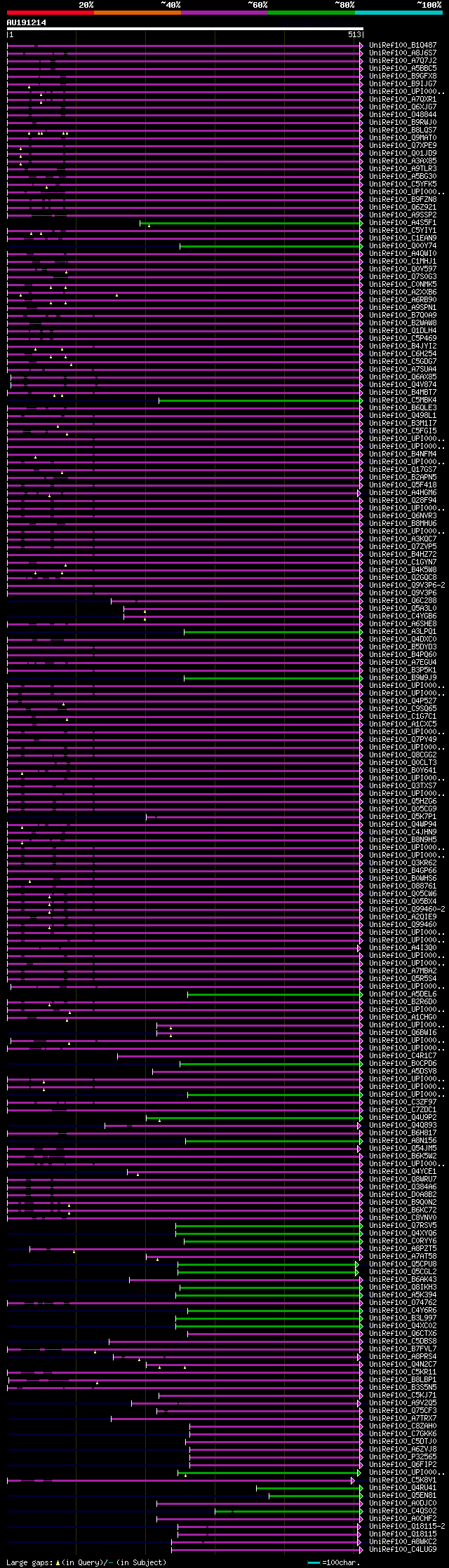Select the UniRef100_Q7XPE9 label
Screen dimensions: 449x1568
coord(403,145)
